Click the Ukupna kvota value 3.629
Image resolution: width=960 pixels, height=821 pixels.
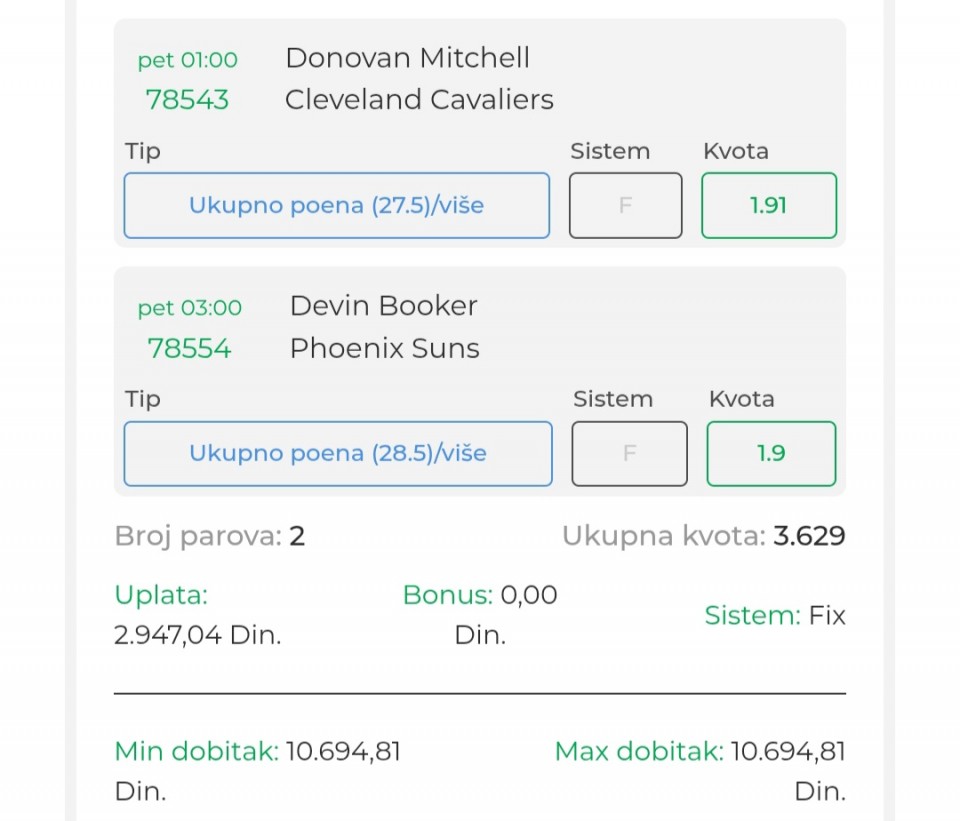[x=809, y=537]
